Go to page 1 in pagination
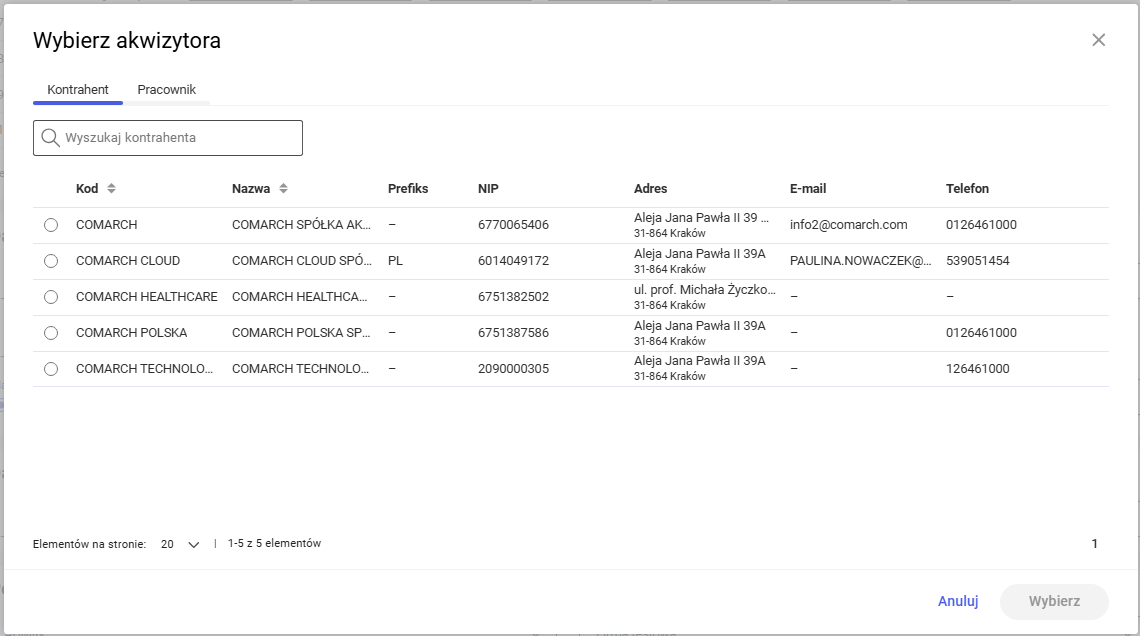Screen dimensions: 1140x636 point(1094,544)
